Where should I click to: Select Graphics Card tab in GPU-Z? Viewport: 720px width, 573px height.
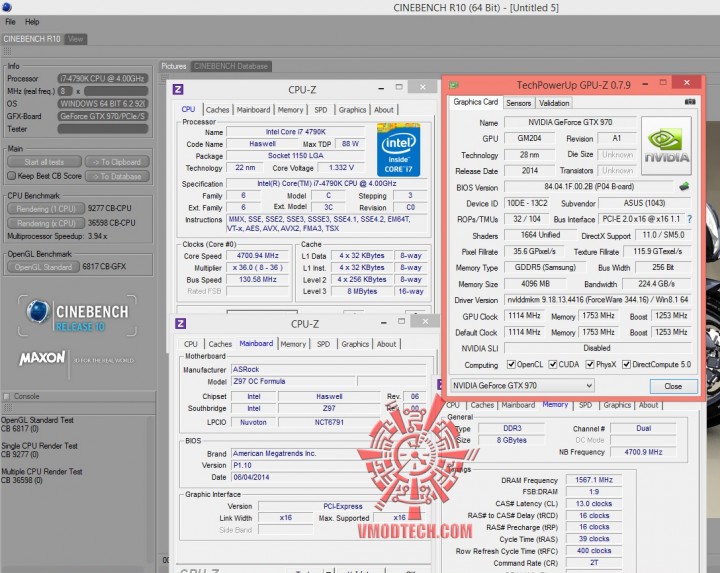click(x=476, y=102)
